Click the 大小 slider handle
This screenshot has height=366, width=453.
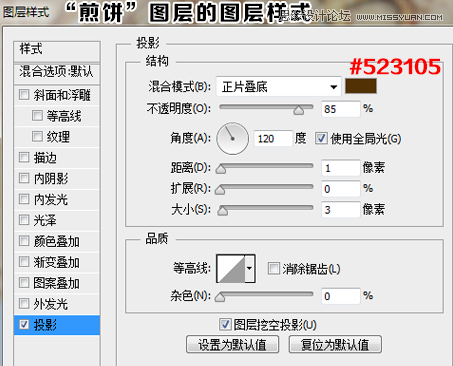pyautogui.click(x=222, y=211)
